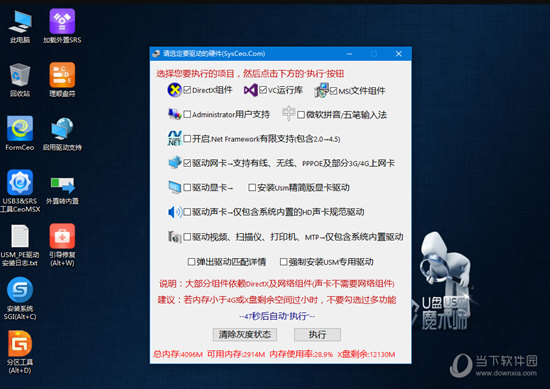Click the 总内存:4096M status text
Image resolution: width=550 pixels, height=389 pixels.
tap(178, 354)
